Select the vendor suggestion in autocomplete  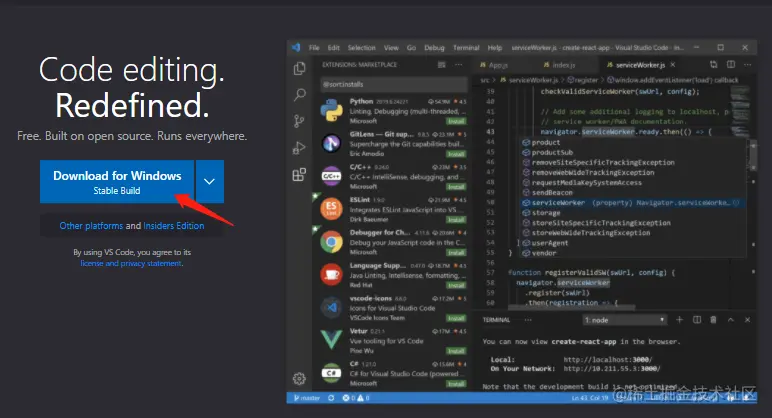coord(634,253)
